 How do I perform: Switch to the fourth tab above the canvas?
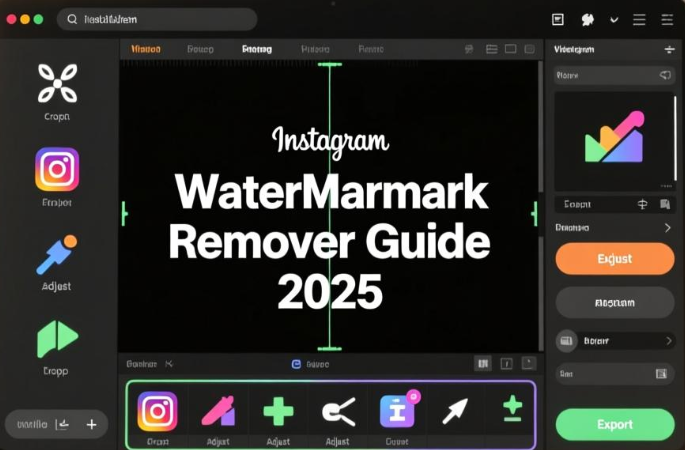tap(315, 49)
